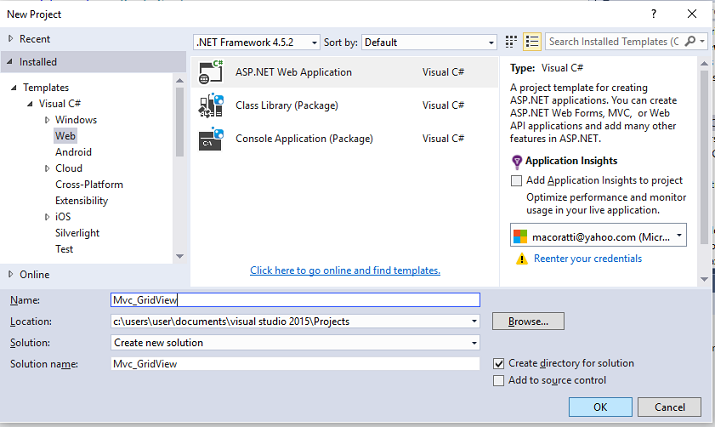Screen dimensions: 715x427
Task: Select the Silverlight template category
Action: coord(78,233)
